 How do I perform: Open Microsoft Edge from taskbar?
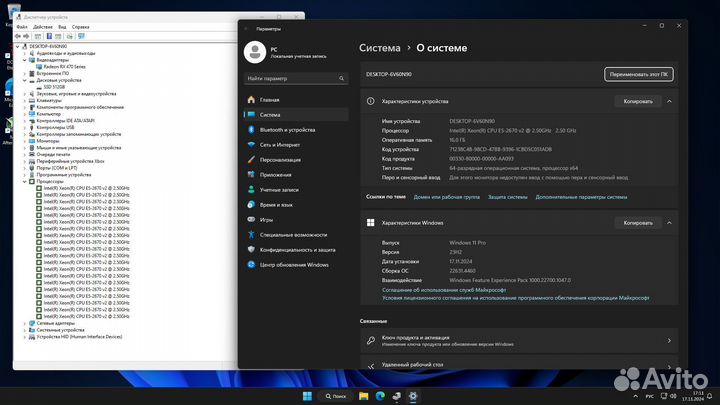click(x=378, y=395)
